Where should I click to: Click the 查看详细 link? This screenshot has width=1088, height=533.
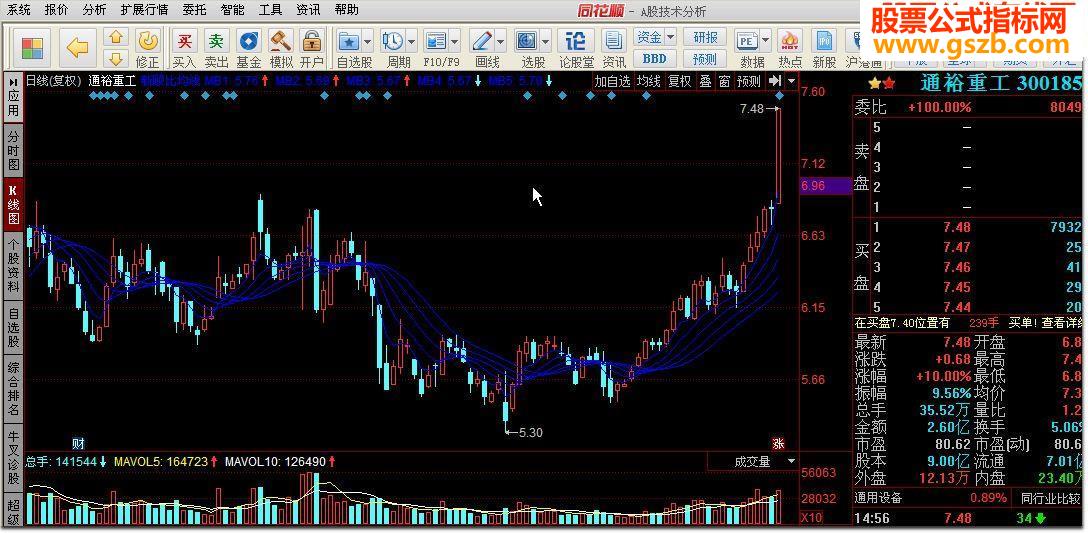pyautogui.click(x=1062, y=323)
